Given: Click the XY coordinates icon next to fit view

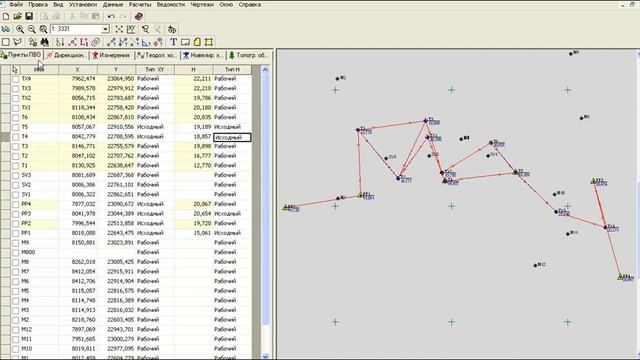Looking at the screenshot, I should point(131,29).
